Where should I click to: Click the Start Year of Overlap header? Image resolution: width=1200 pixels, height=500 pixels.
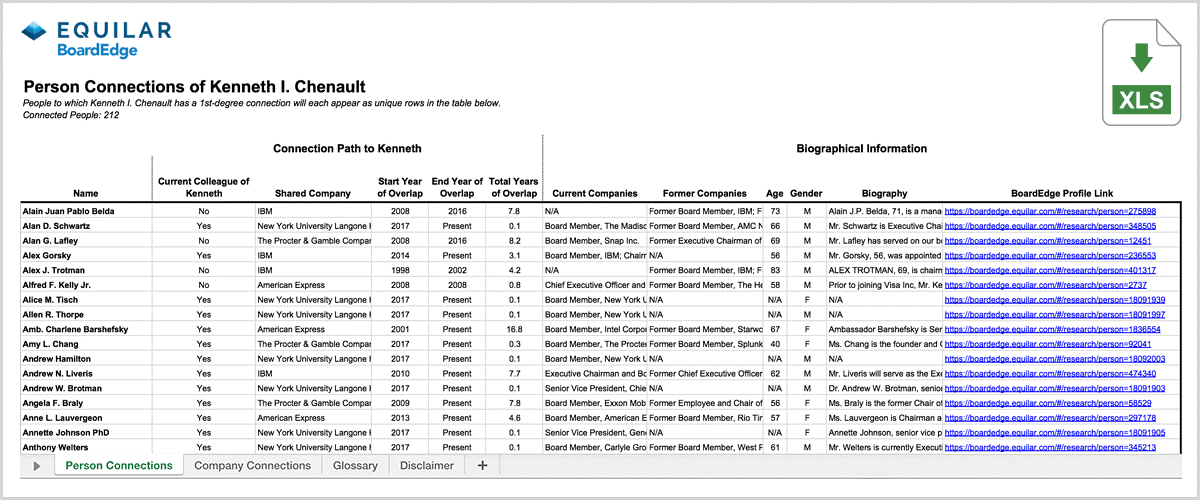click(x=399, y=187)
